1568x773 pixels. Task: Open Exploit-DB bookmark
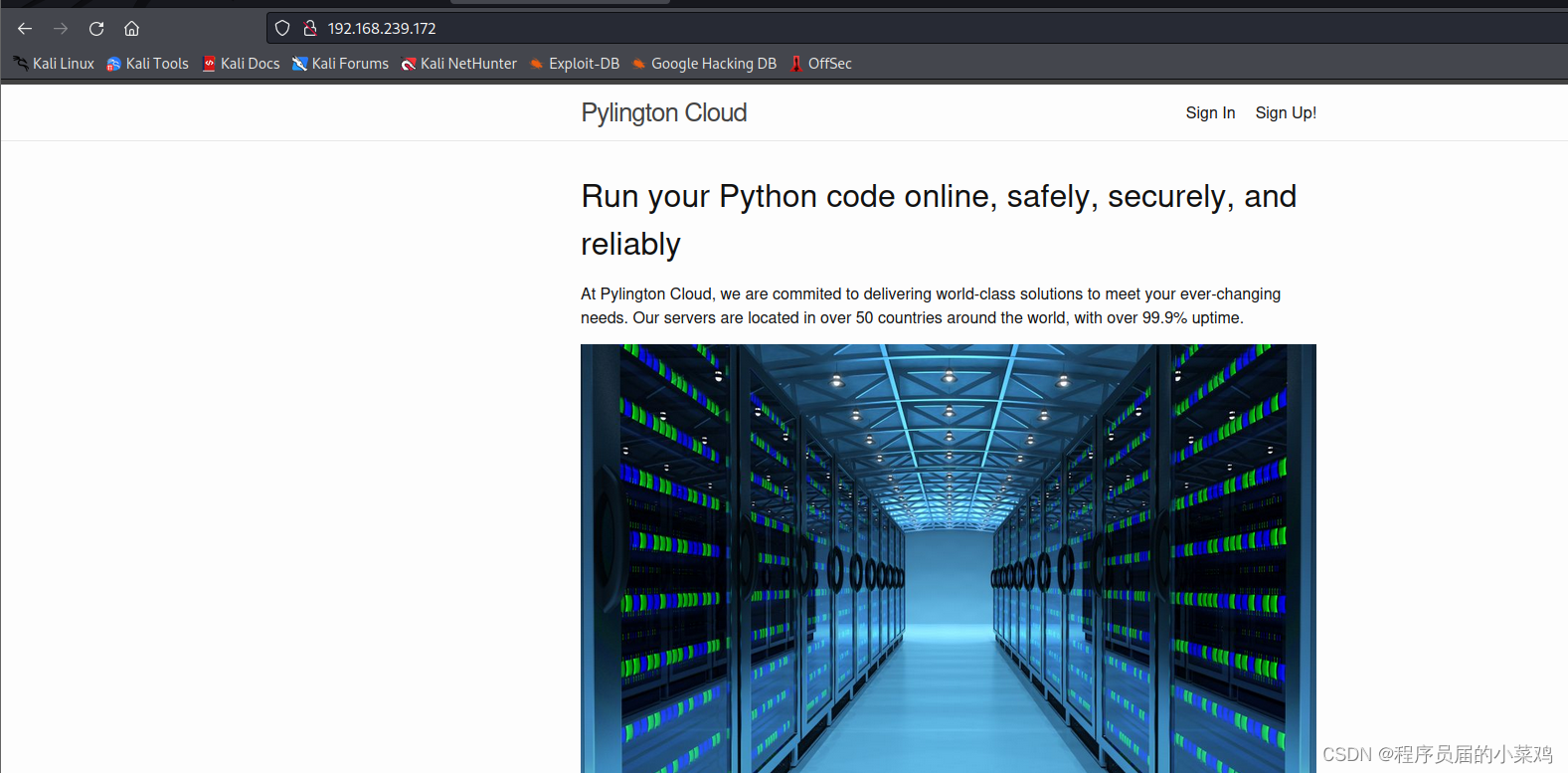coord(574,64)
